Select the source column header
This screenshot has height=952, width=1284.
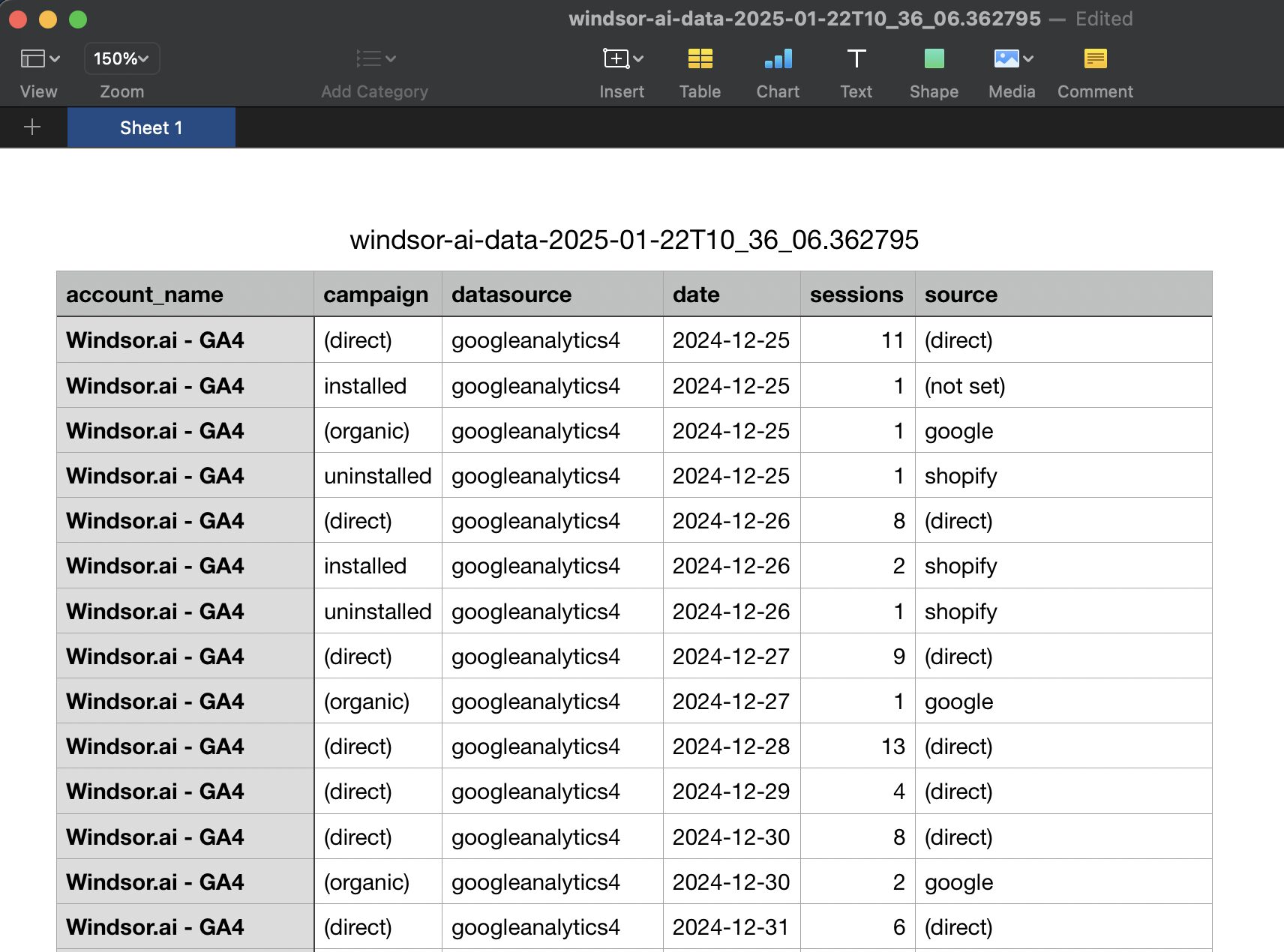[1063, 295]
